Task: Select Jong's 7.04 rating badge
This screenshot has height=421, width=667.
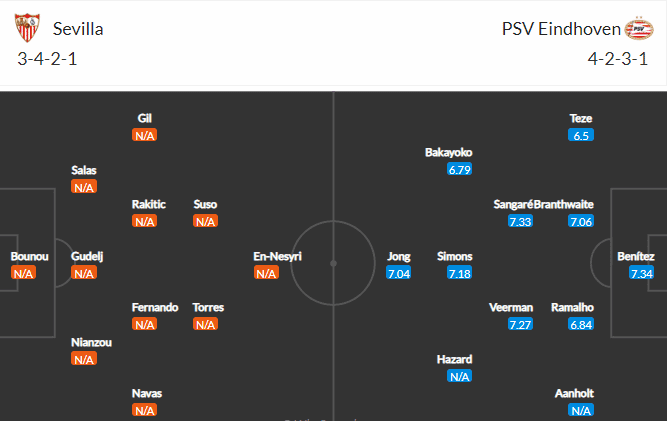Action: pos(399,273)
